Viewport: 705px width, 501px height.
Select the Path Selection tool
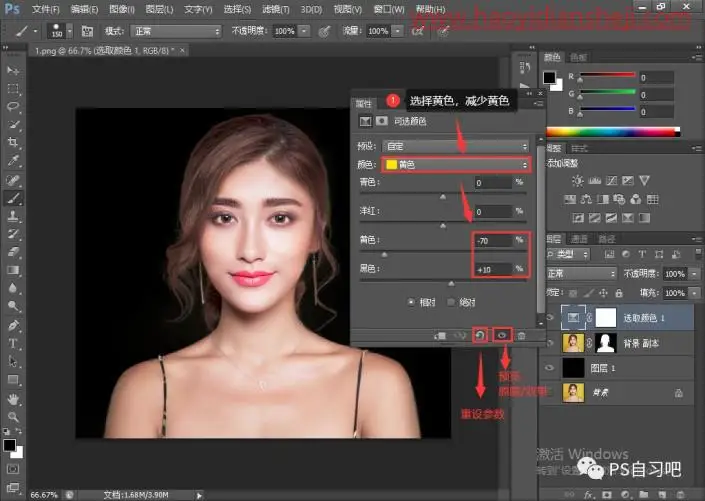click(13, 361)
